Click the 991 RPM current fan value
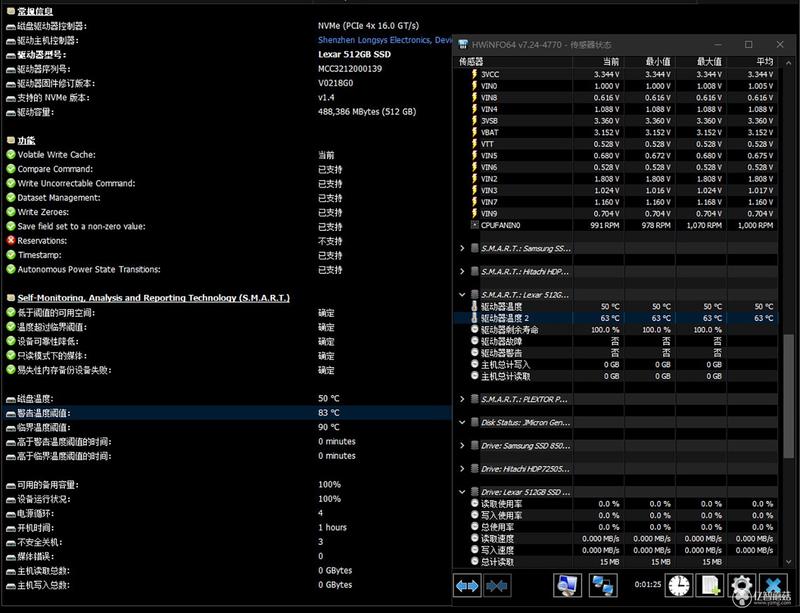800x613 pixels. pos(605,225)
